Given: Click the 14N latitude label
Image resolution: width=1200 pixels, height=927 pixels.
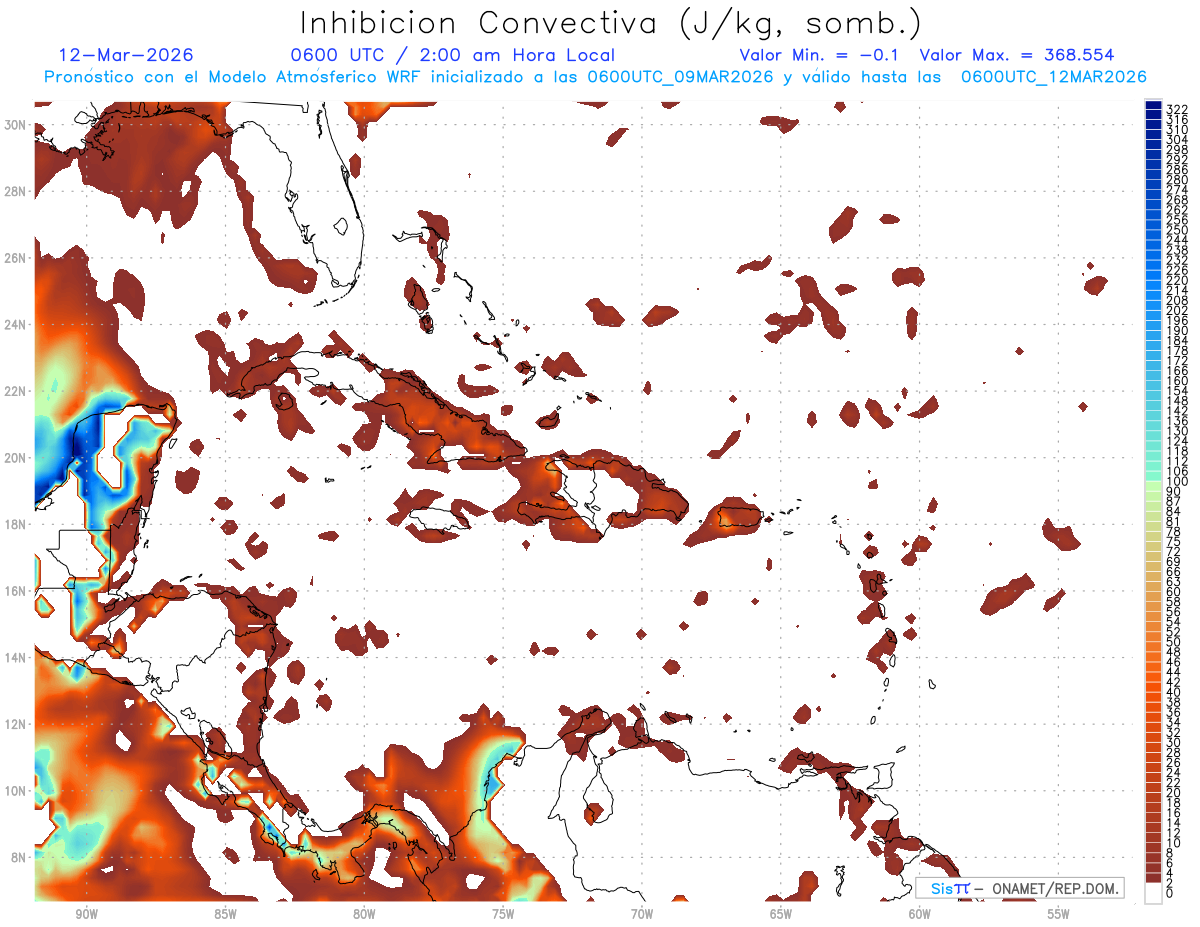Looking at the screenshot, I should pyautogui.click(x=15, y=657).
